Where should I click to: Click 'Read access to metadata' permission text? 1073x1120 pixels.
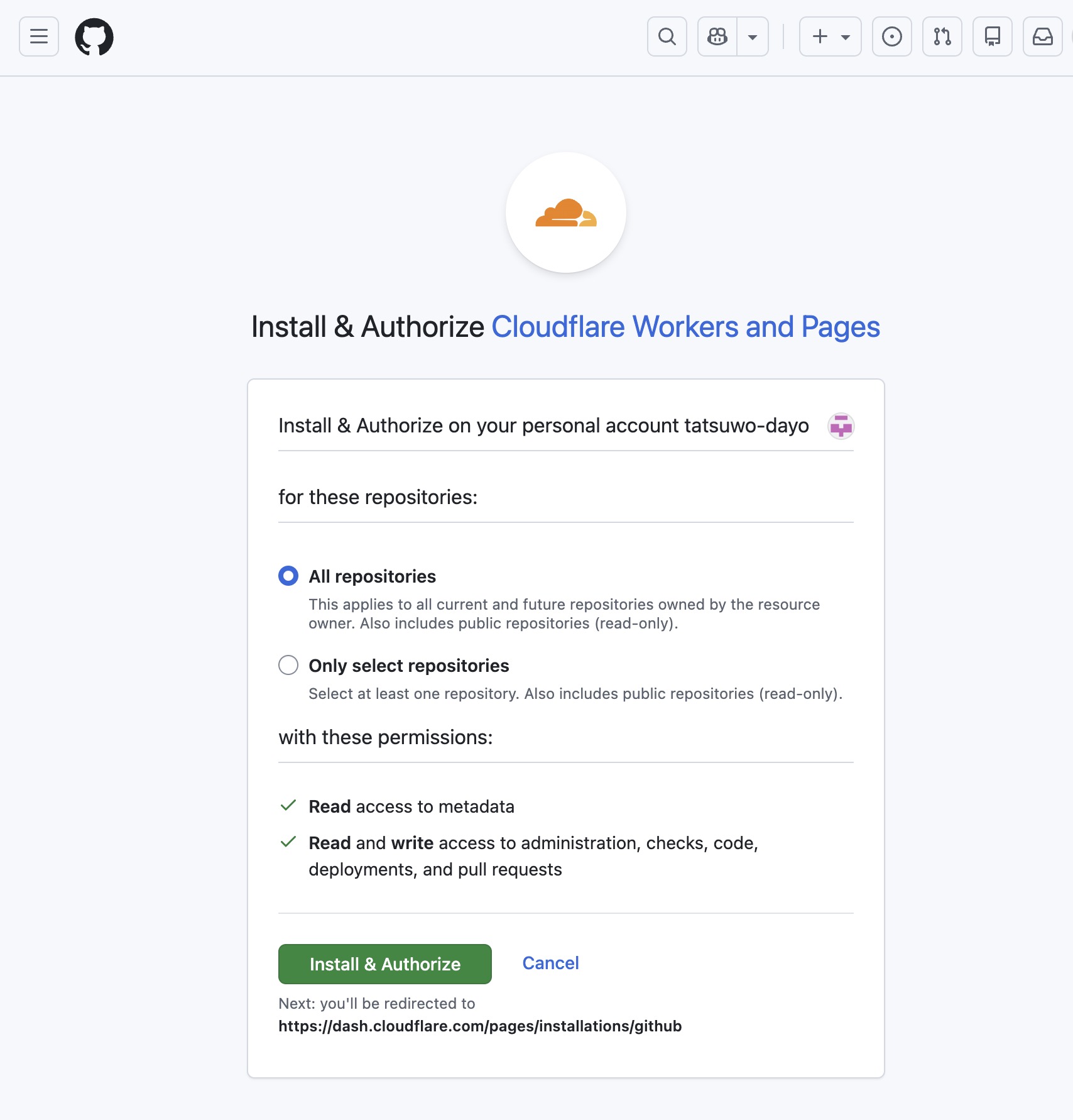pos(411,806)
